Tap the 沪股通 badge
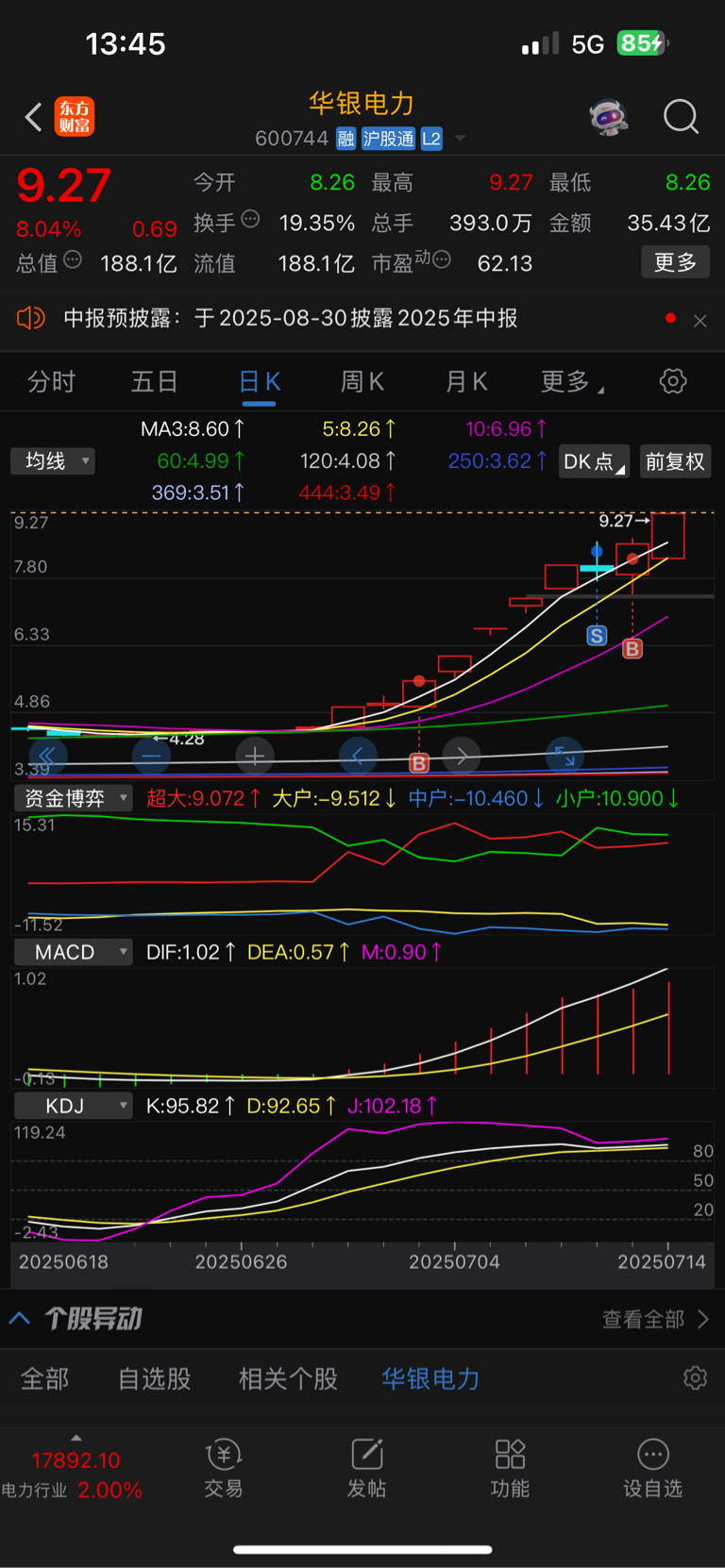The width and height of the screenshot is (725, 1568). point(388,139)
